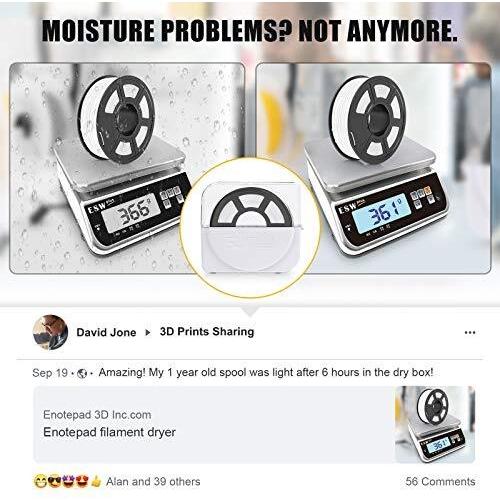Click the grinning face reaction emoji
Screen dimensions: 500x500
click(x=40, y=482)
